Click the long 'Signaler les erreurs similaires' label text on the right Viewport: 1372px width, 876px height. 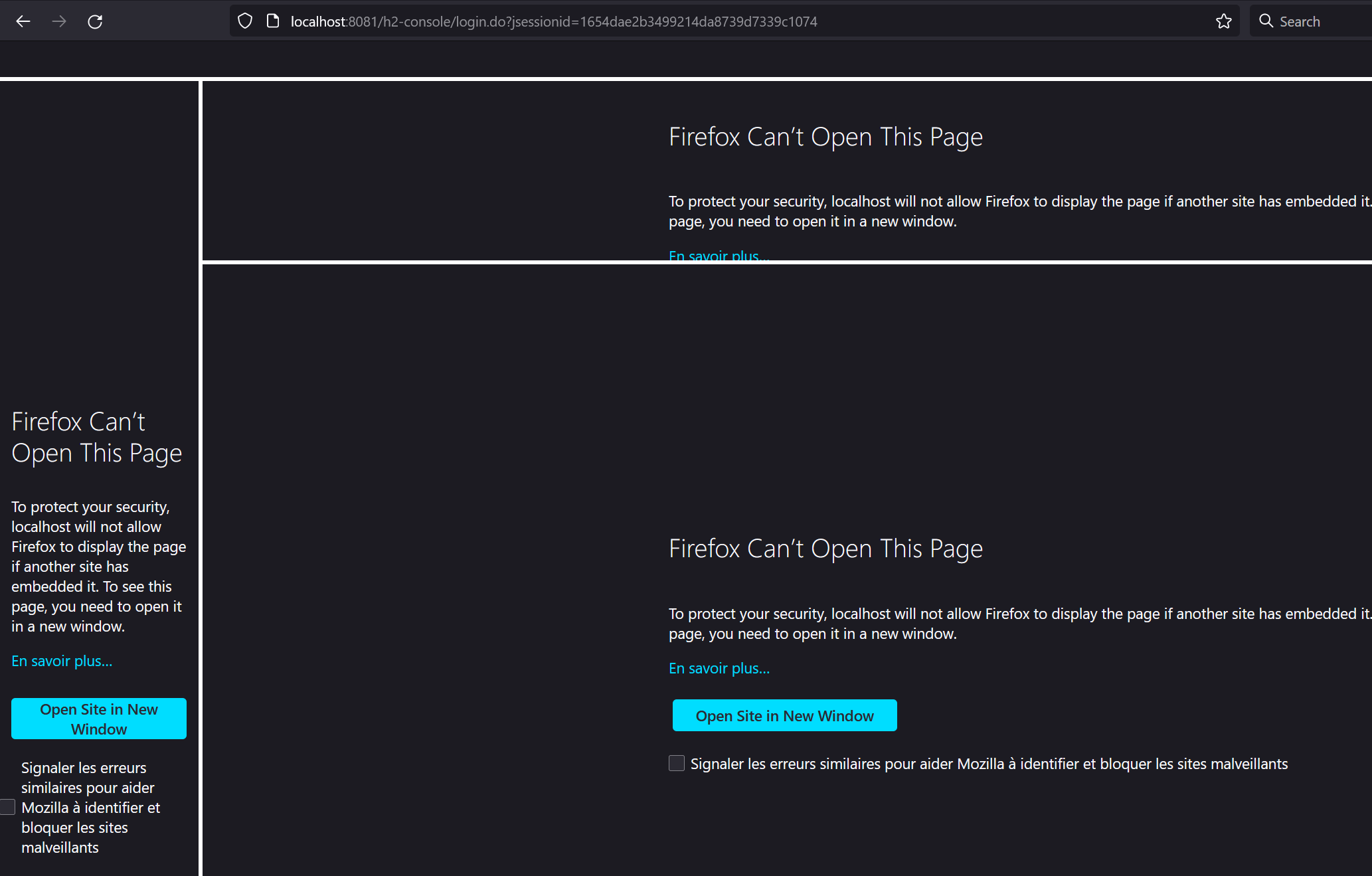tap(988, 764)
